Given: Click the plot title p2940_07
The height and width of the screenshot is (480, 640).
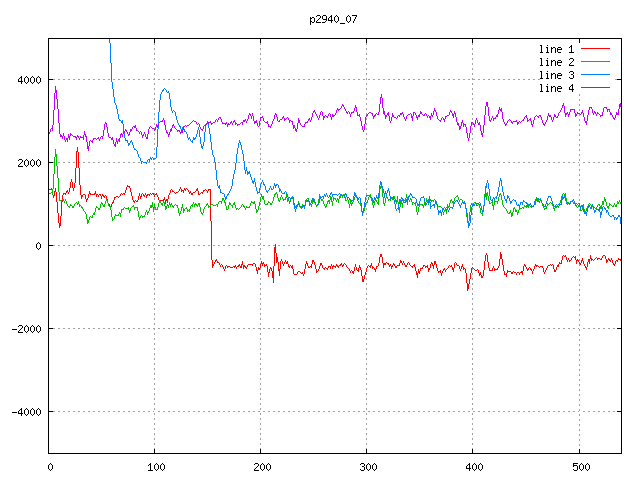Looking at the screenshot, I should click(x=334, y=20).
